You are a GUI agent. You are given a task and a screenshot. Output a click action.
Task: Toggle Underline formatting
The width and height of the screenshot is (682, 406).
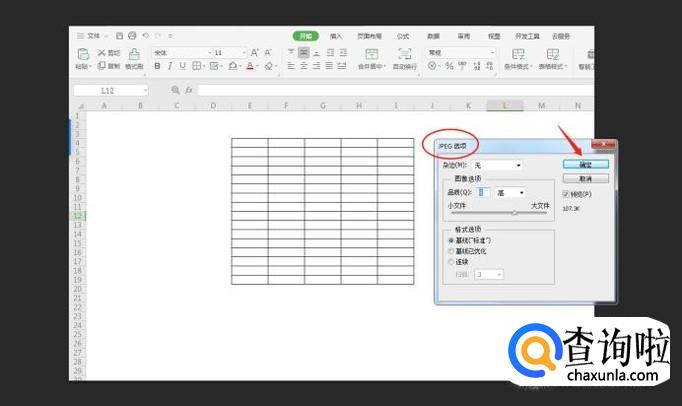[182, 66]
